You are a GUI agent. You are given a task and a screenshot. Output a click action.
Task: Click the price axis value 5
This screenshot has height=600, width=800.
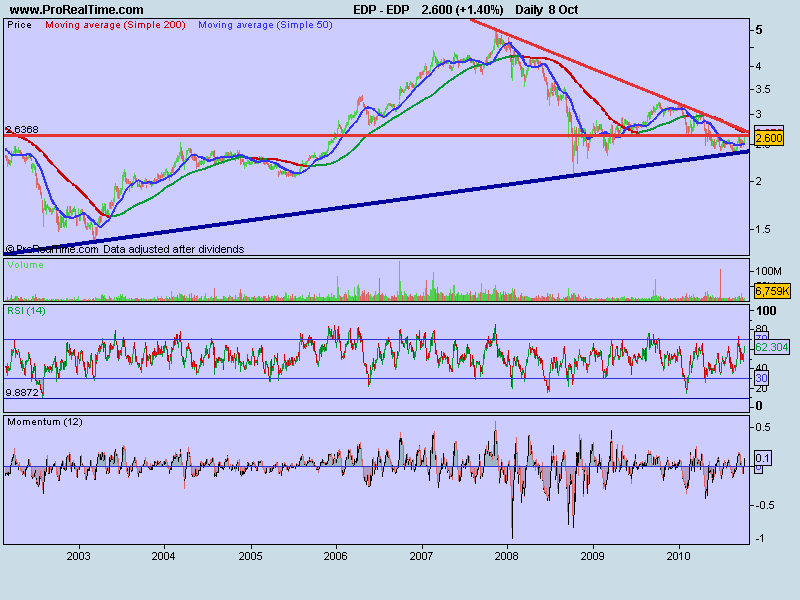(x=759, y=30)
